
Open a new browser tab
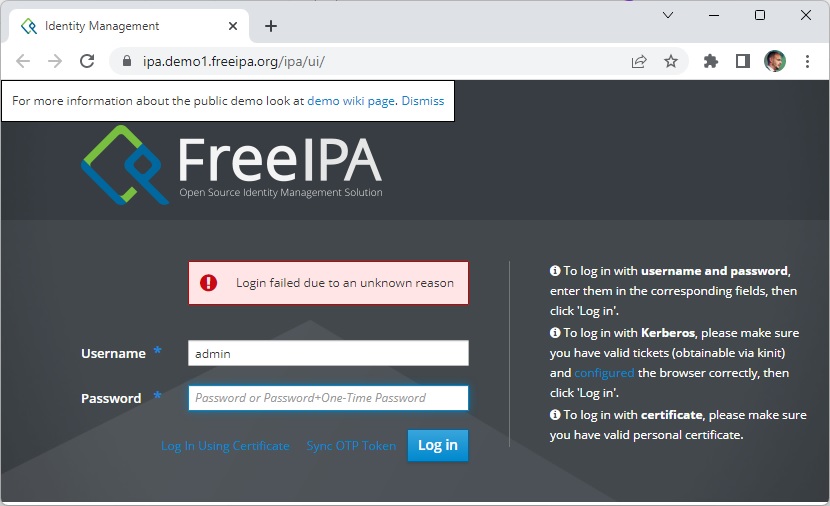click(x=271, y=26)
